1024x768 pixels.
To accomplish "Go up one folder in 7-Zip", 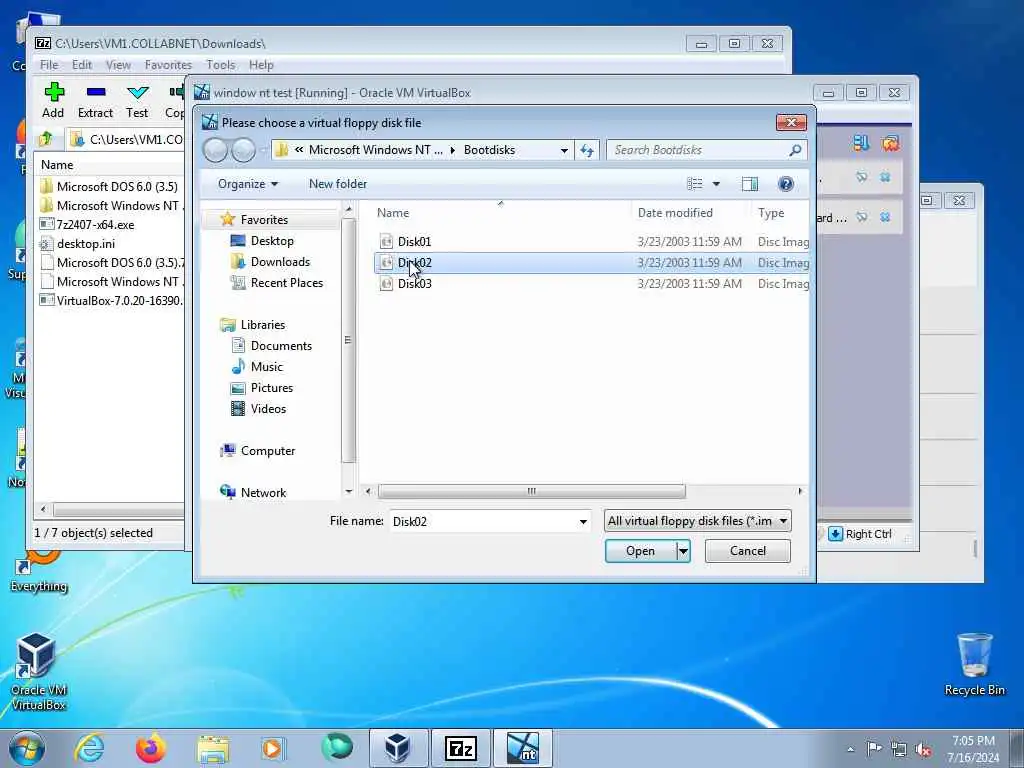I will point(46,139).
